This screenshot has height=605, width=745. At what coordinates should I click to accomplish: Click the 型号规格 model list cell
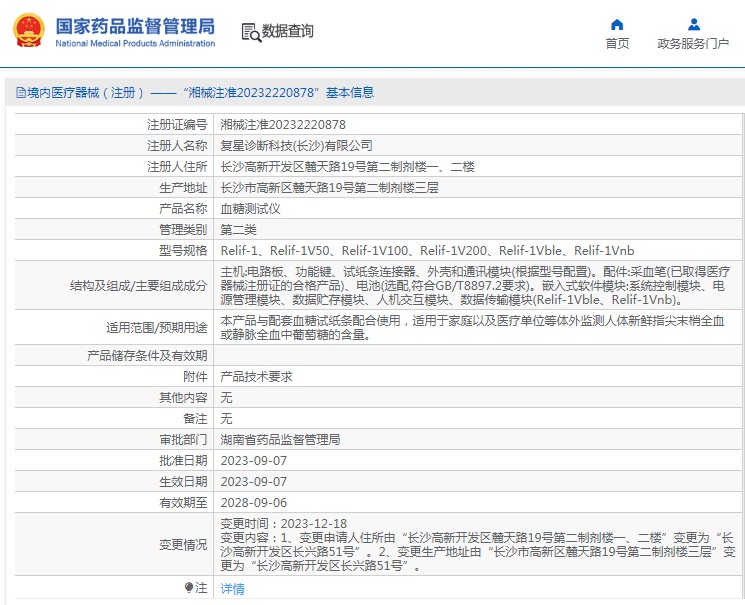pos(478,250)
